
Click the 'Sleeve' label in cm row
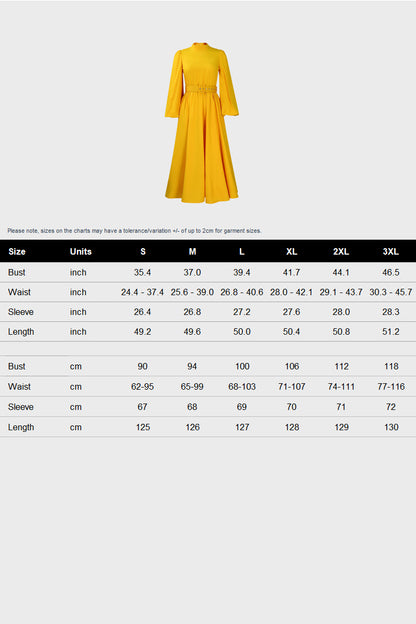[x=21, y=407]
